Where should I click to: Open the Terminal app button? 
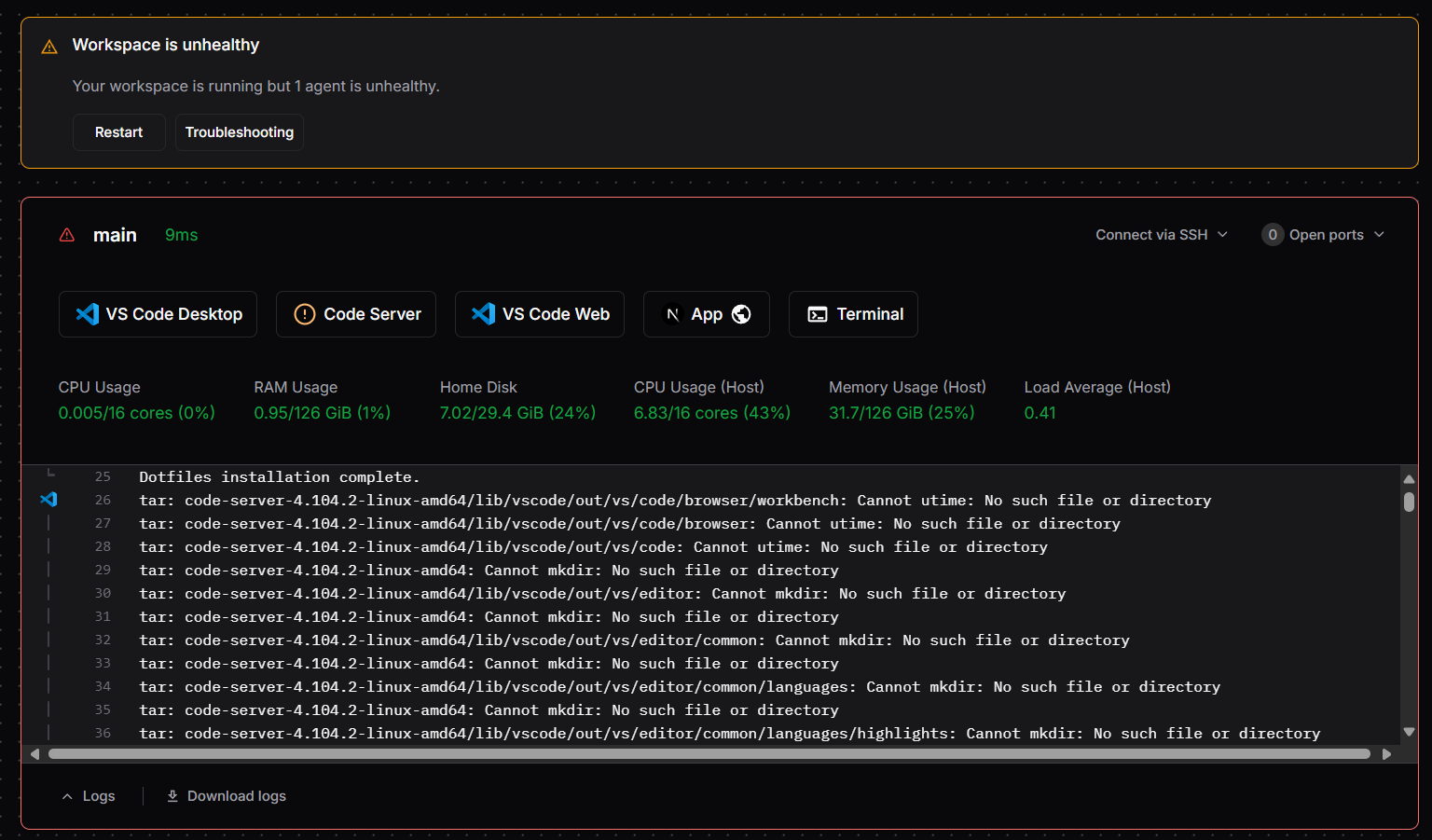(853, 314)
